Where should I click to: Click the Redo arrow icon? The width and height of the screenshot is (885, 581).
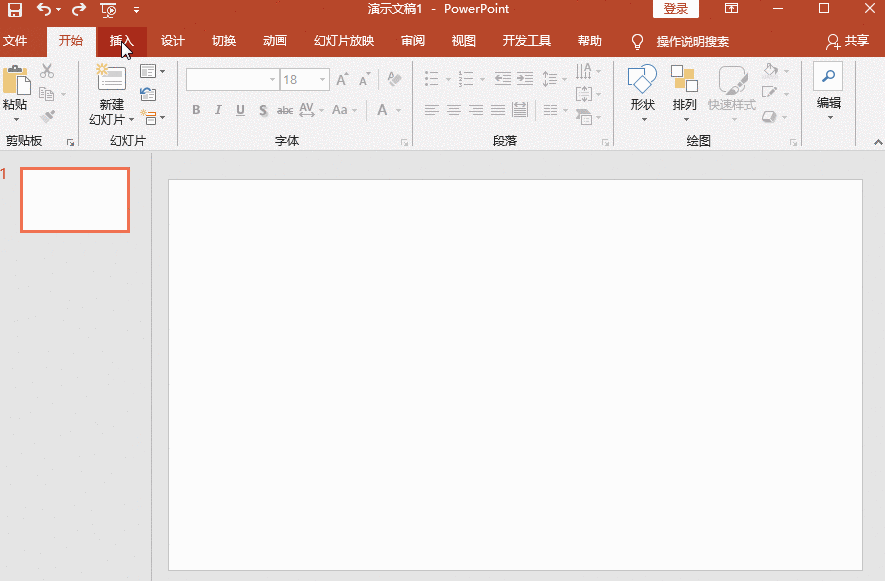[x=79, y=10]
